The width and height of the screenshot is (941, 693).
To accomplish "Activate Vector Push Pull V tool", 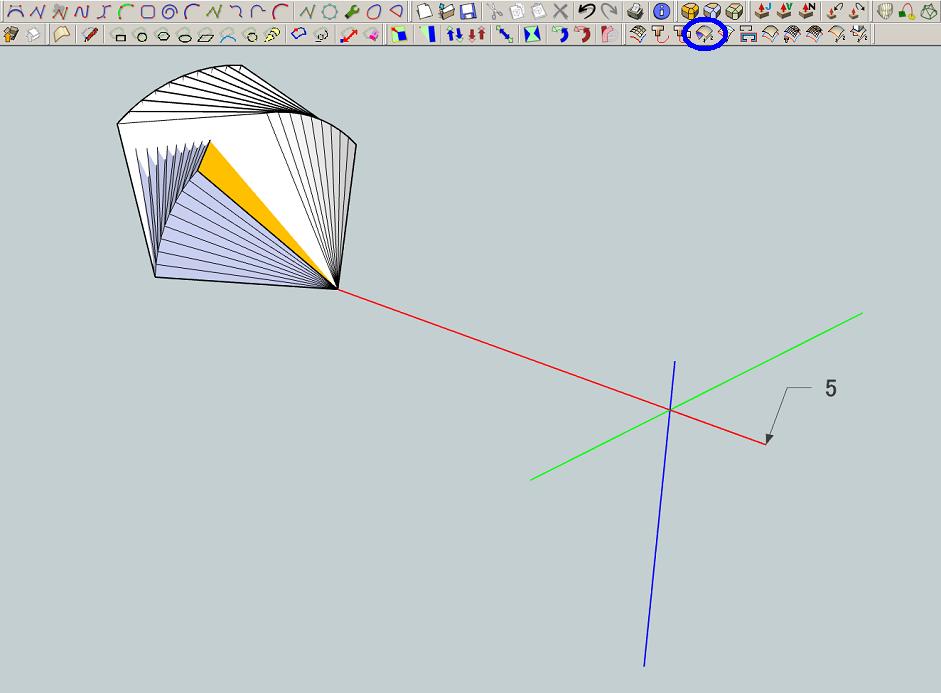I will point(784,11).
